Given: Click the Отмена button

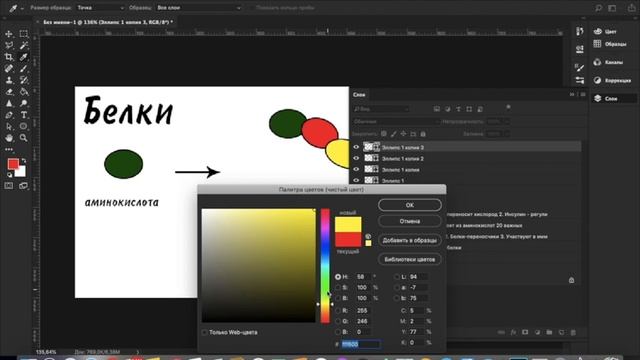Looking at the screenshot, I should coord(410,221).
